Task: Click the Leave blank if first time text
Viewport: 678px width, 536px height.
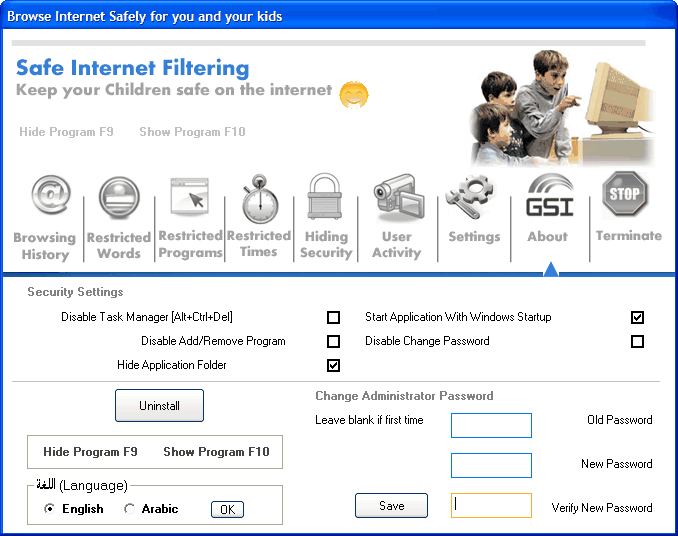Action: pyautogui.click(x=369, y=420)
